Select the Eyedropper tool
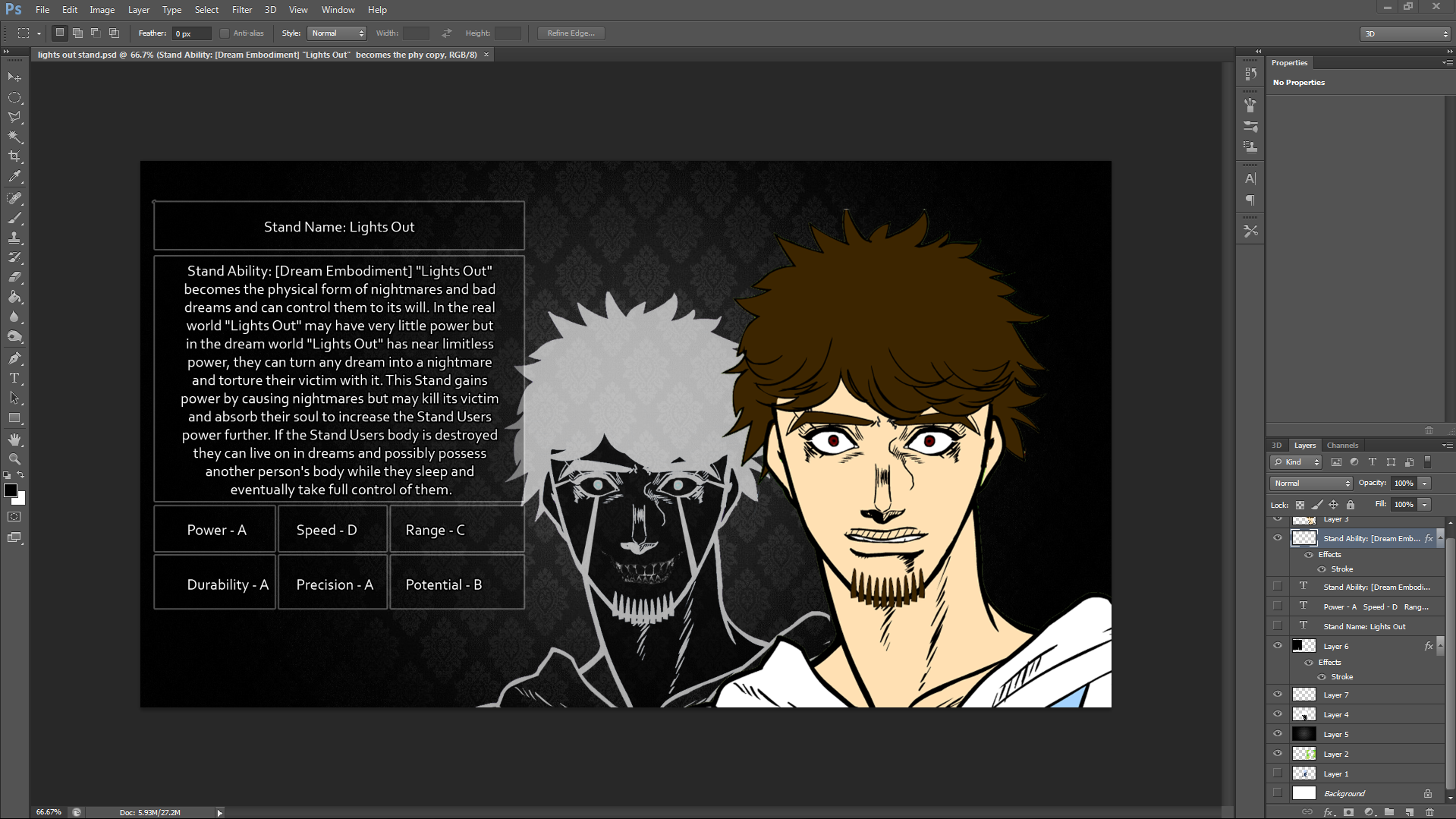 pyautogui.click(x=14, y=176)
